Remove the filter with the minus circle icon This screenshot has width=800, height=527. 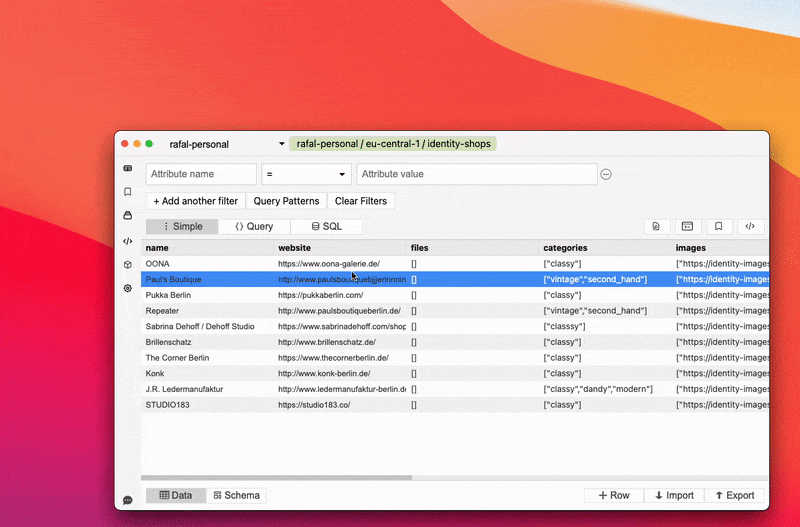pos(606,174)
